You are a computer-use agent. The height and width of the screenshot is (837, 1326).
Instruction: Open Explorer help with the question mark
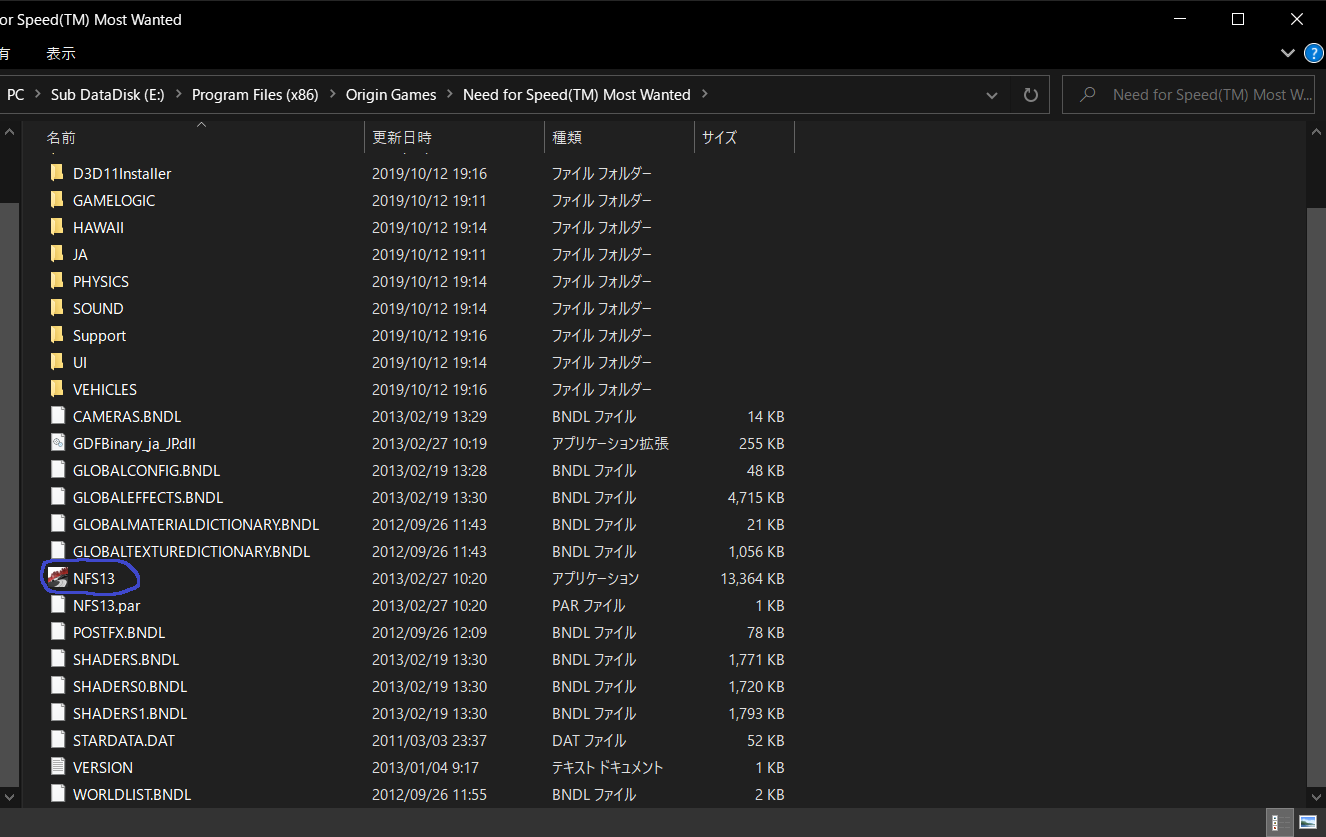coord(1313,52)
